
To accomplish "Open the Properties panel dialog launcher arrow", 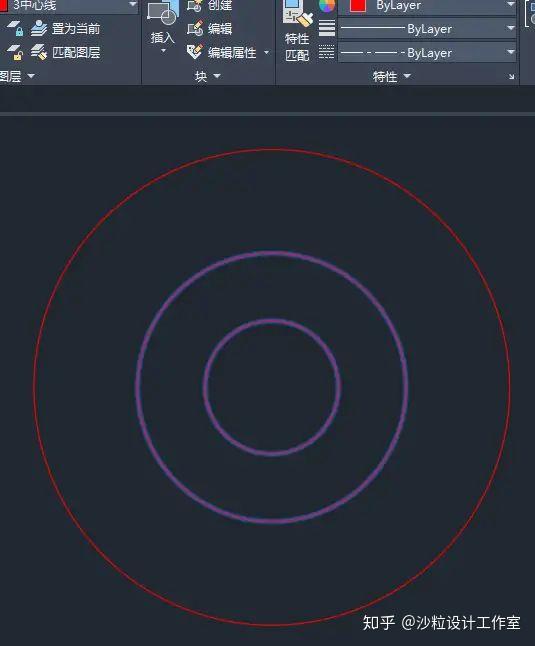I will pyautogui.click(x=512, y=77).
